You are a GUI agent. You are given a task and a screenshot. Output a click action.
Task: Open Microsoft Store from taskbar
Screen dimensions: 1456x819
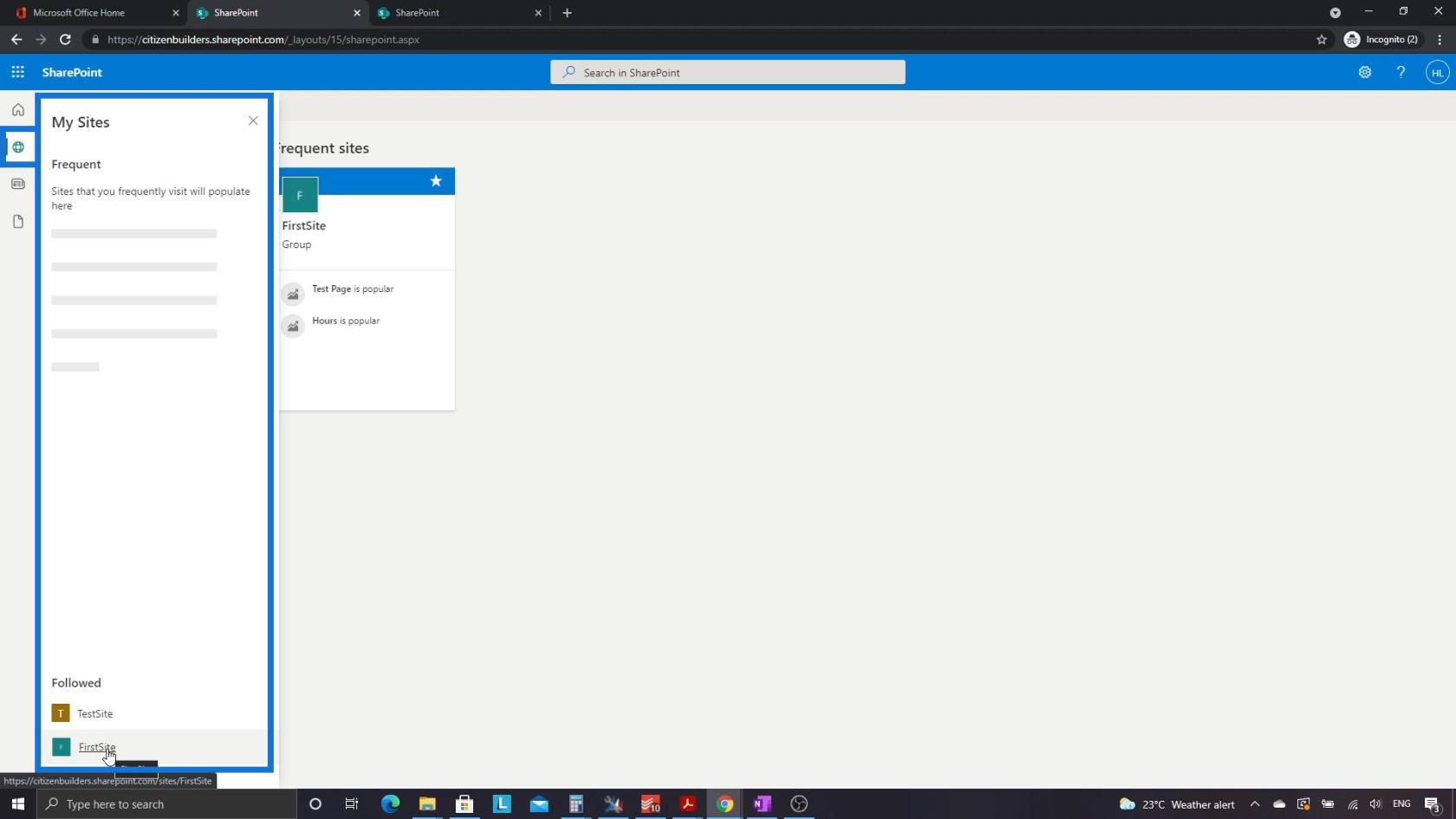(465, 804)
